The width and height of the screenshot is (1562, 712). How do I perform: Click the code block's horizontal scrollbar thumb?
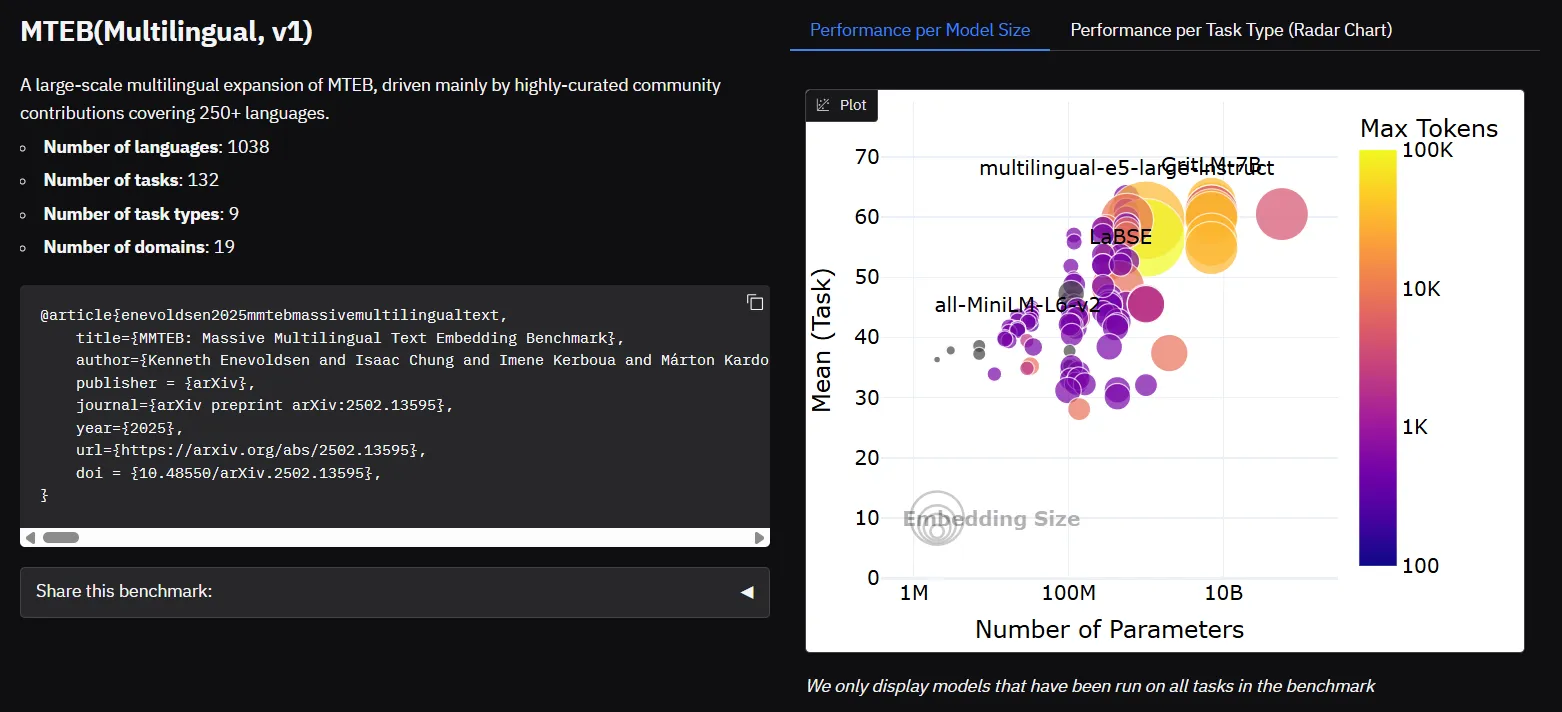[x=60, y=538]
